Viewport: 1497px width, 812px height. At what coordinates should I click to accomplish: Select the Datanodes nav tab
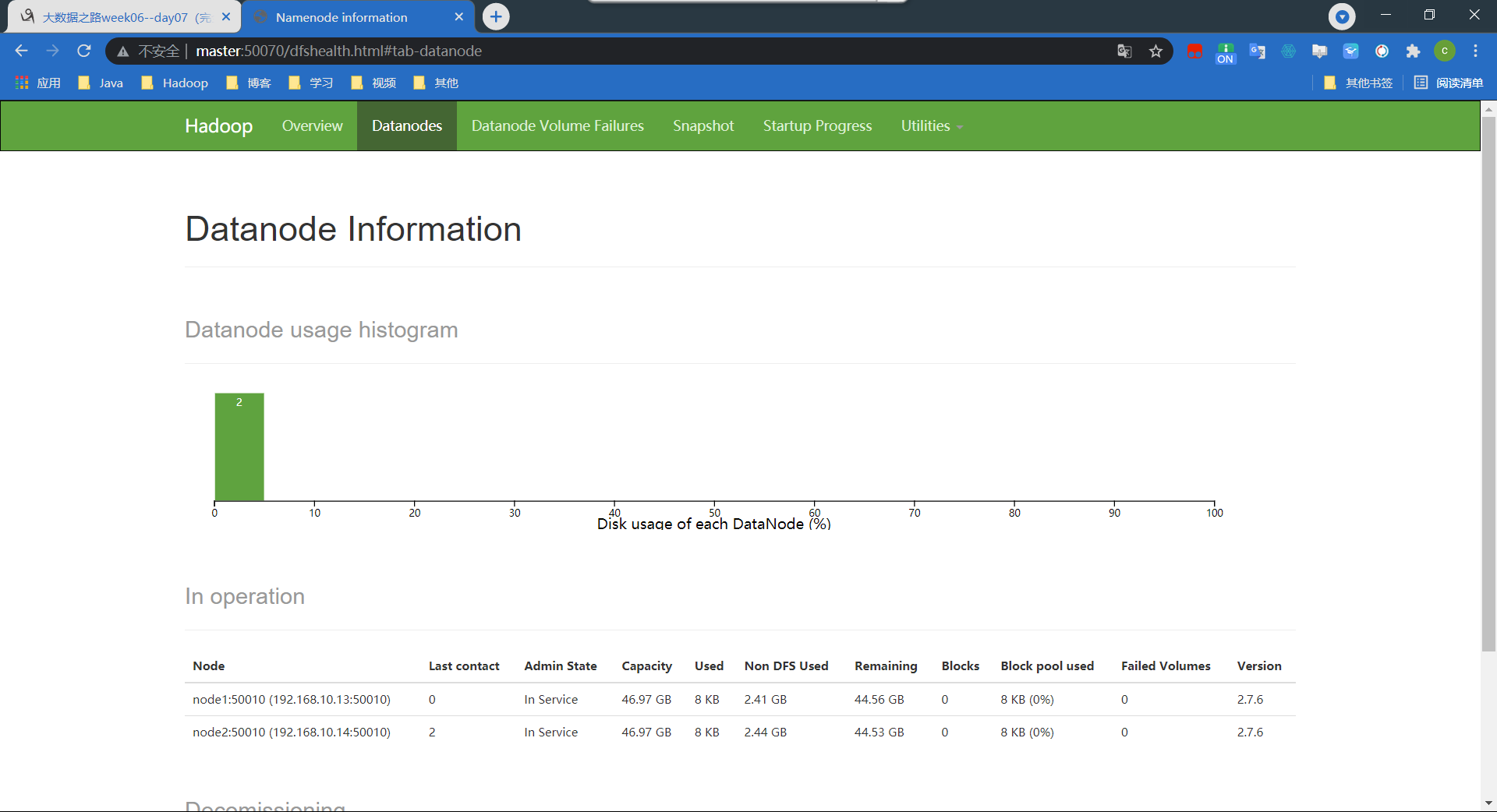[x=407, y=125]
